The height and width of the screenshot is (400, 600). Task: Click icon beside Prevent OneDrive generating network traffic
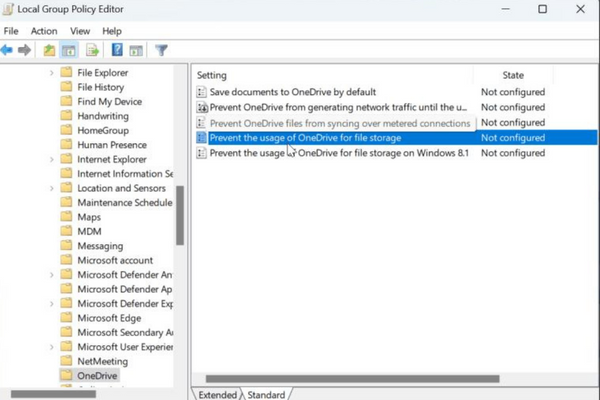click(202, 107)
